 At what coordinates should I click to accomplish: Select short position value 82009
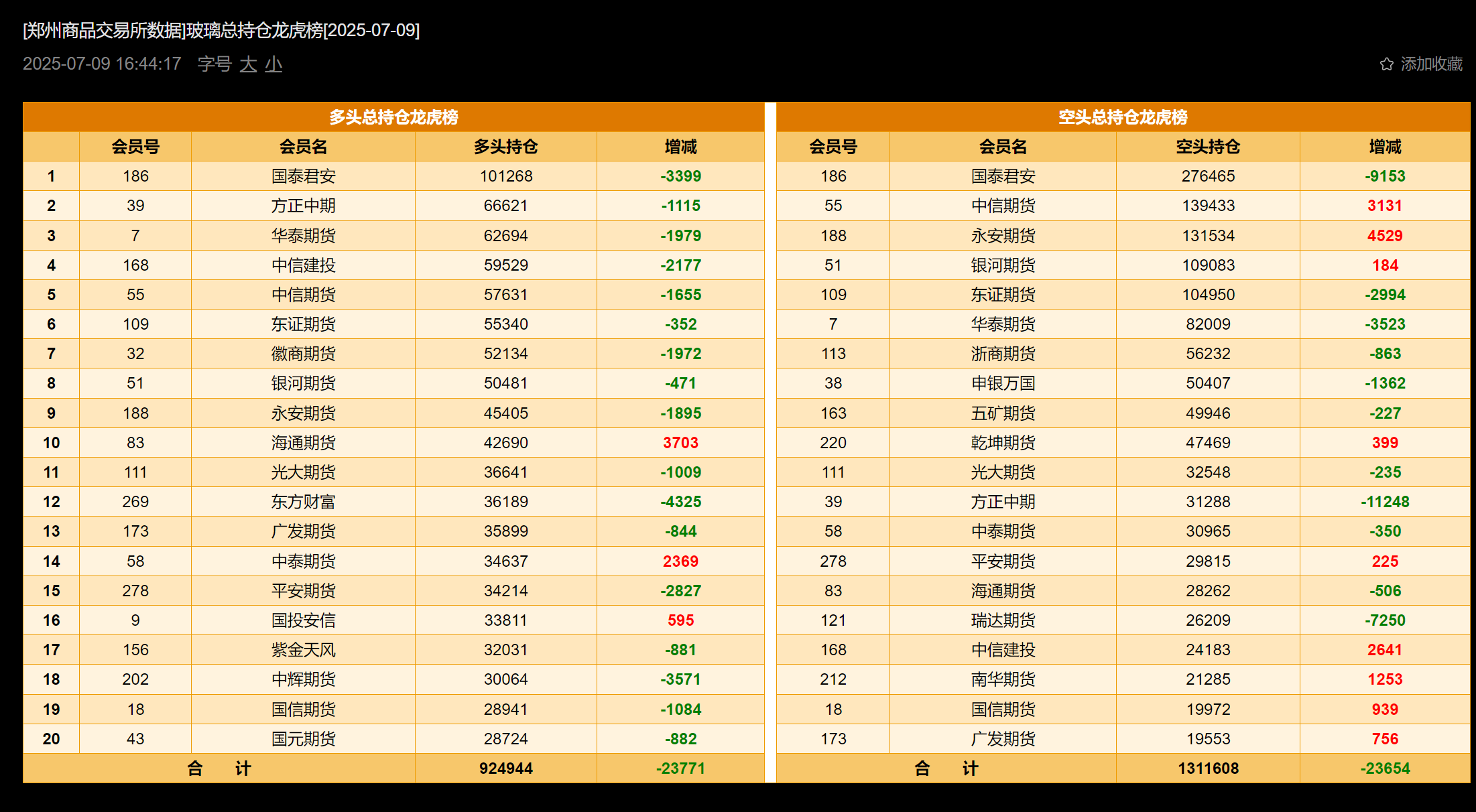click(x=1208, y=324)
